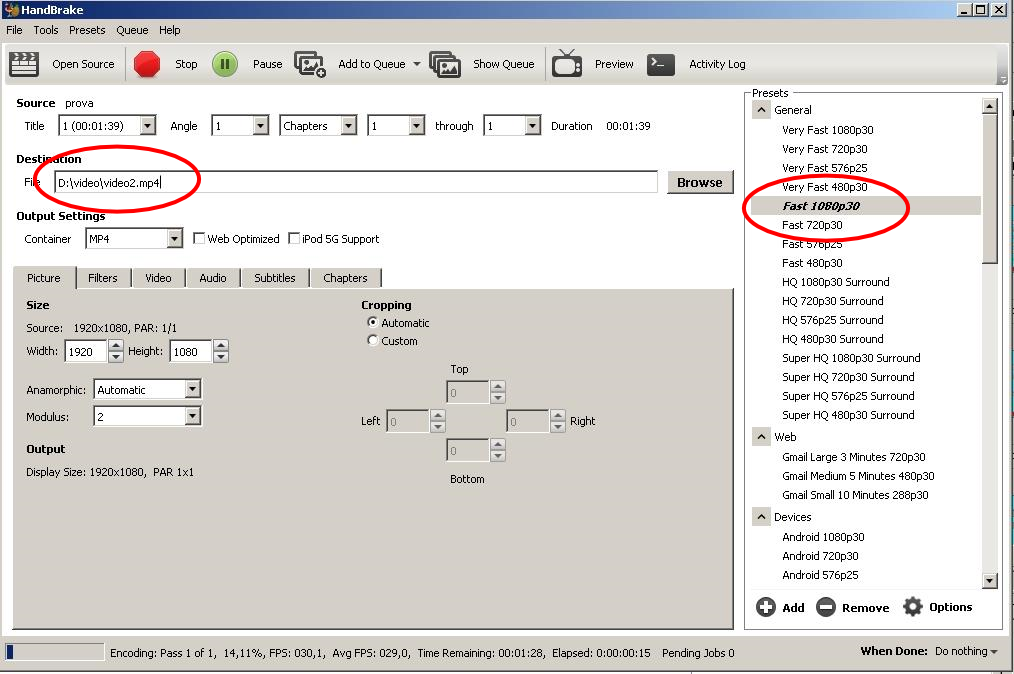
Task: Click in the Height value field
Action: (191, 351)
